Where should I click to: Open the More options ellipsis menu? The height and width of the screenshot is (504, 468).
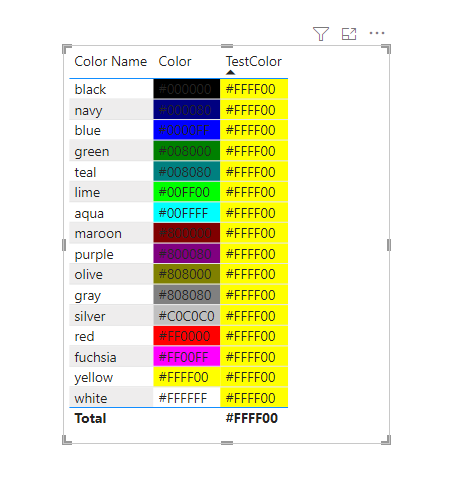pyautogui.click(x=377, y=33)
